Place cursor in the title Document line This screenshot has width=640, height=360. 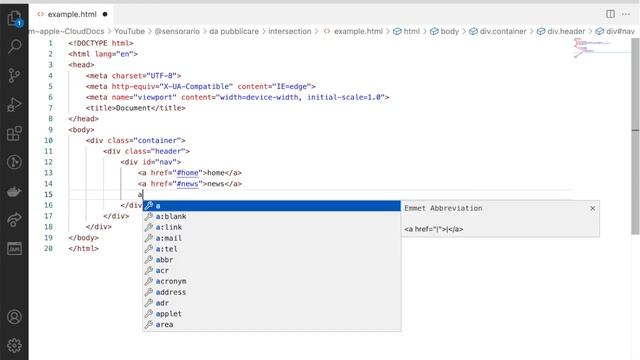coord(136,108)
